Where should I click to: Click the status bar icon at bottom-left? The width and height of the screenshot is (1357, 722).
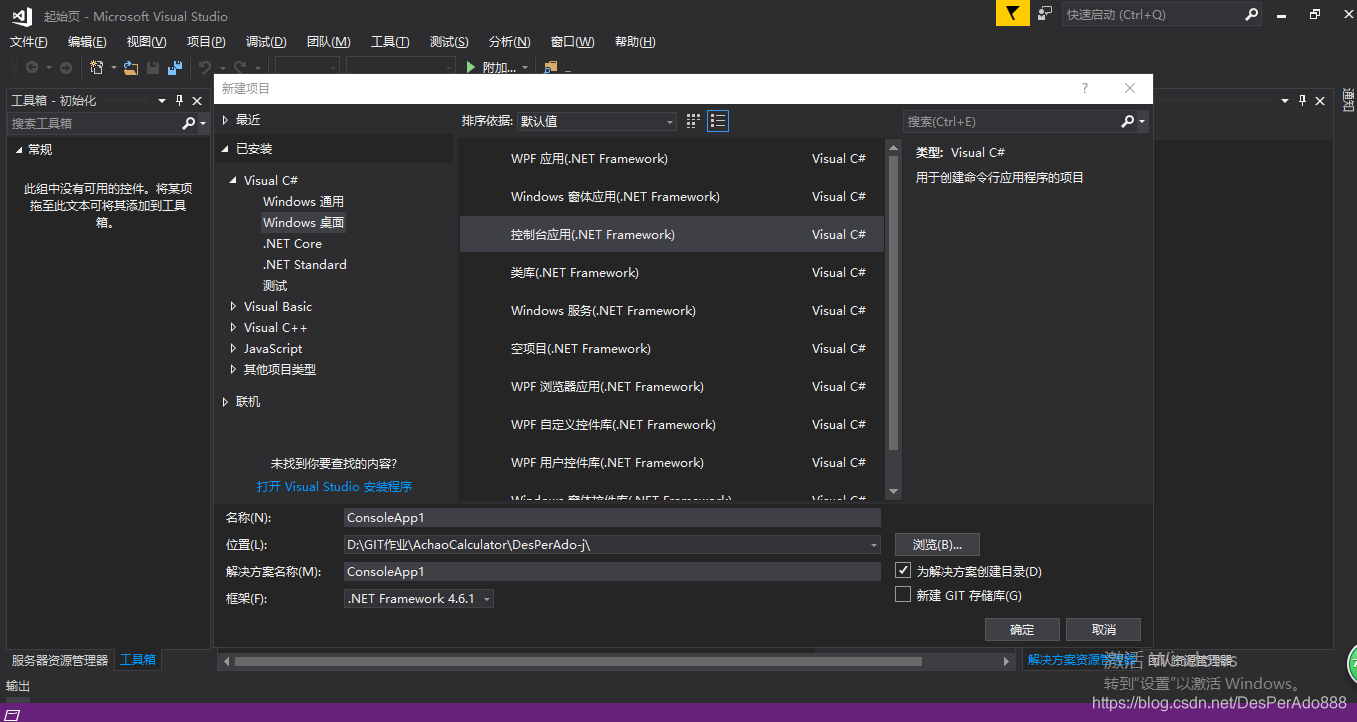pos(14,714)
